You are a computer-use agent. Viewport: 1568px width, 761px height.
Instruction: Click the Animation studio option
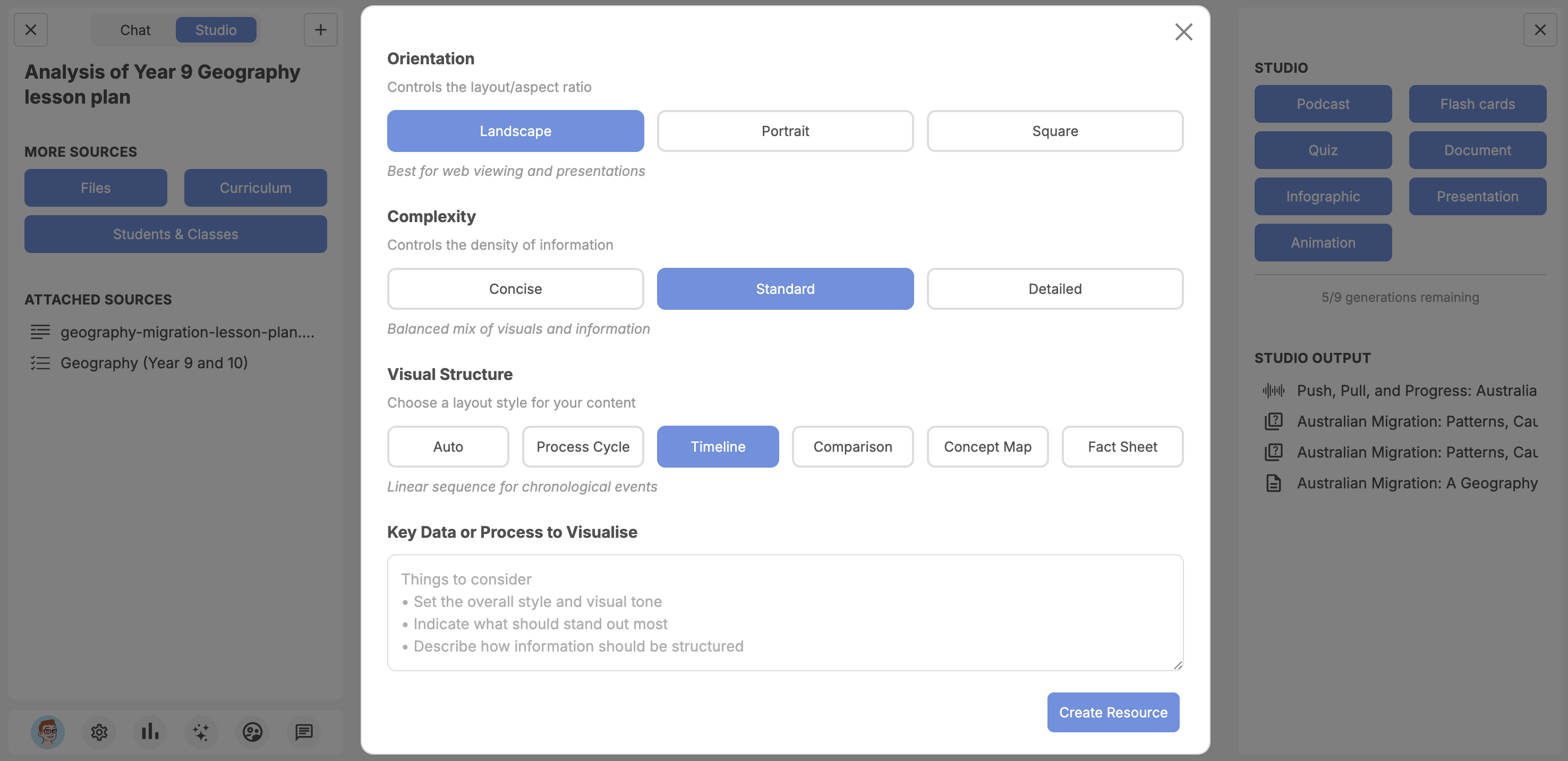coord(1323,242)
